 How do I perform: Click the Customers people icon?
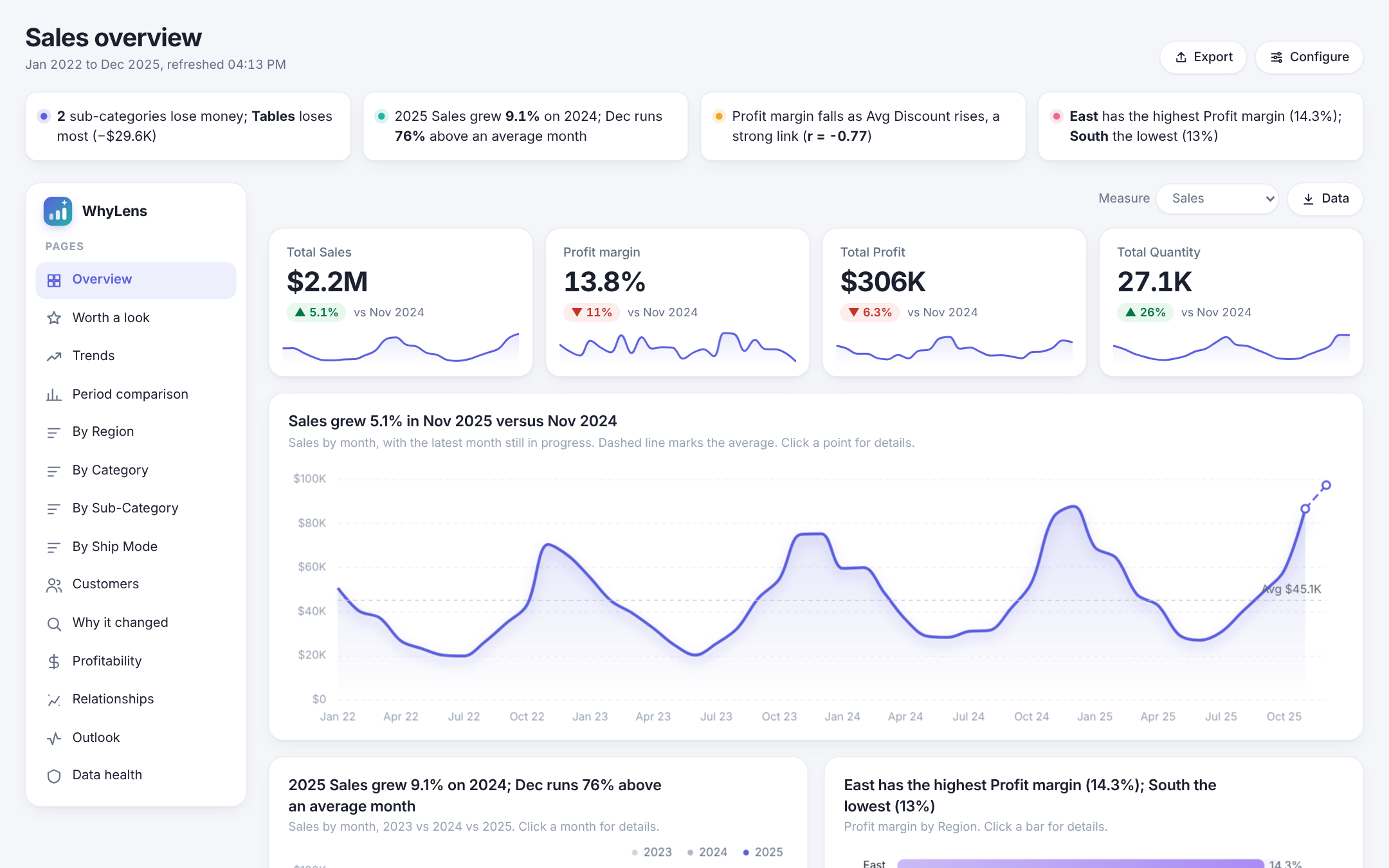[x=54, y=585]
